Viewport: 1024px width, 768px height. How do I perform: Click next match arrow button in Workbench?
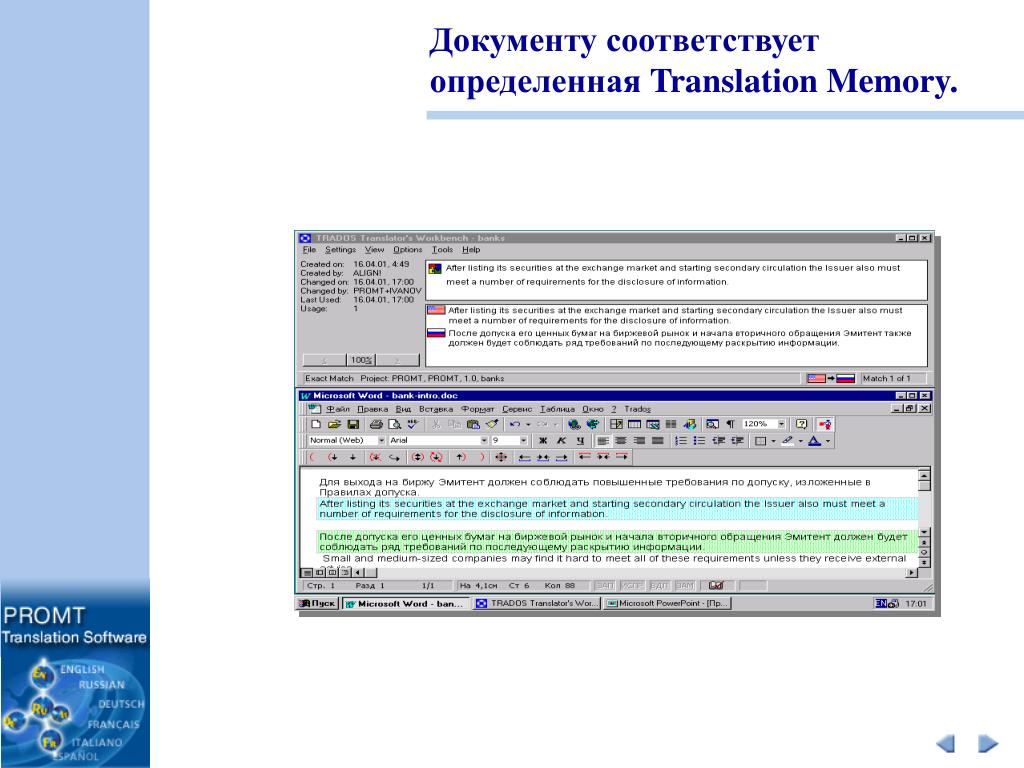tap(397, 360)
